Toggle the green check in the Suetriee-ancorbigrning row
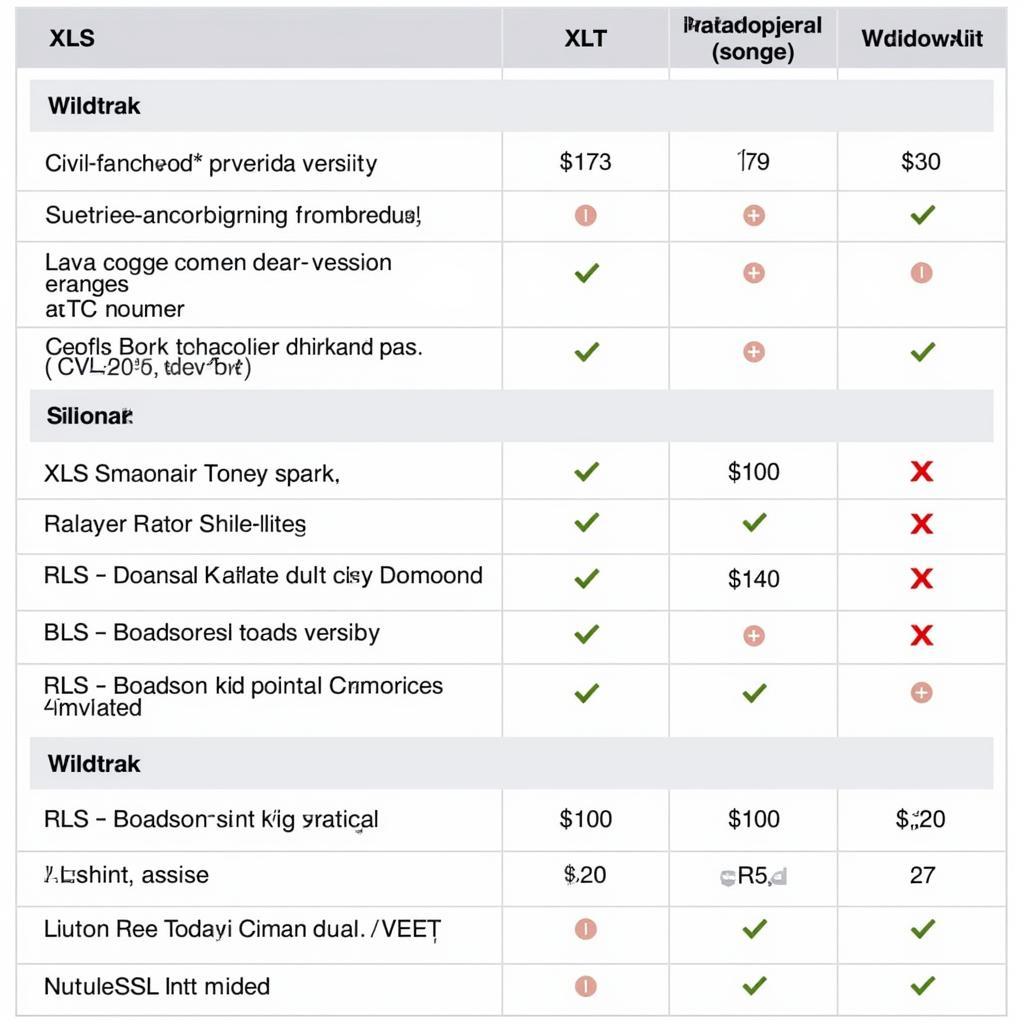This screenshot has height=1024, width=1024. (922, 215)
